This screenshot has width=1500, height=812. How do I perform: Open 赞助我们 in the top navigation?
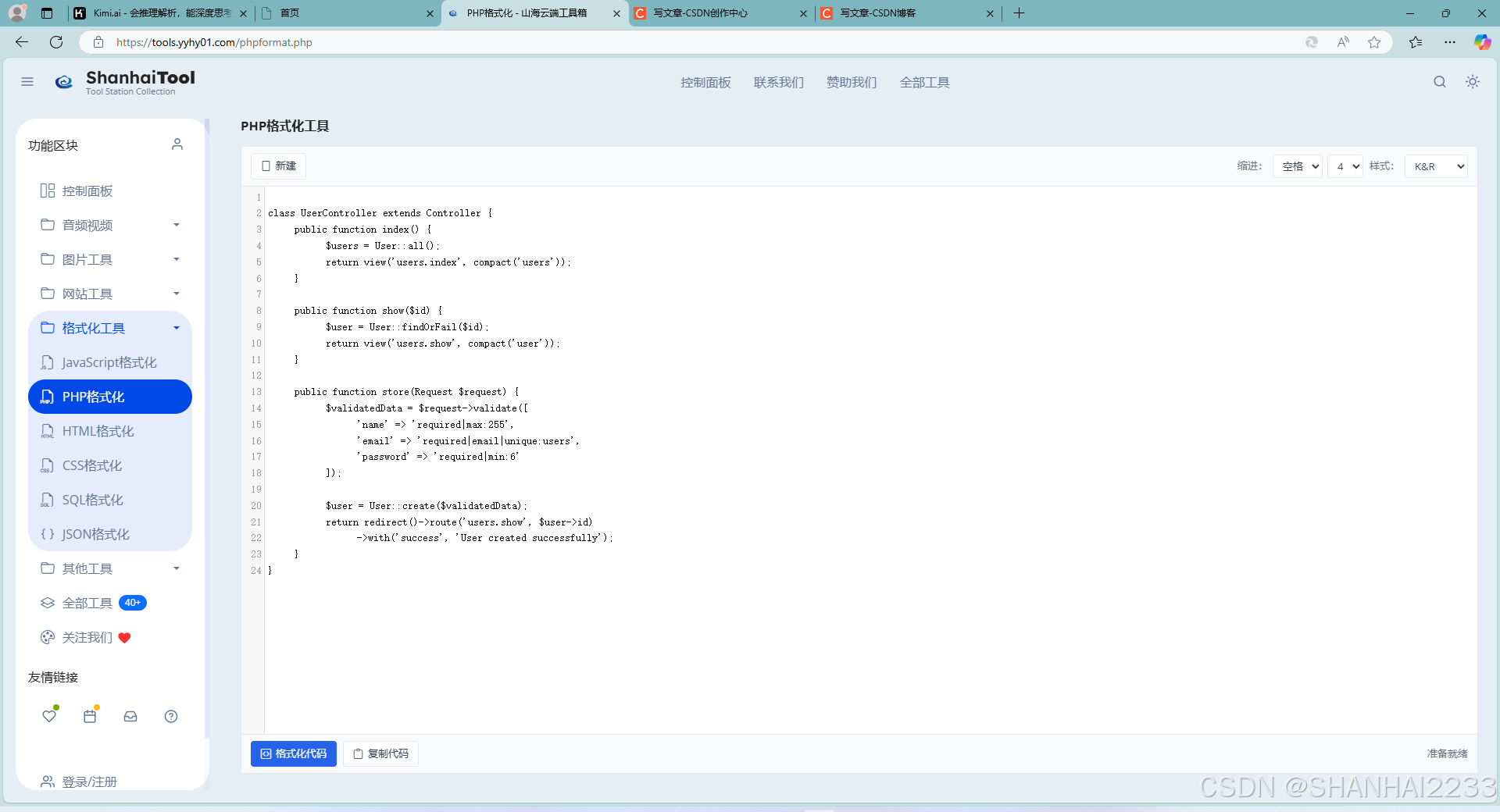pyautogui.click(x=852, y=82)
